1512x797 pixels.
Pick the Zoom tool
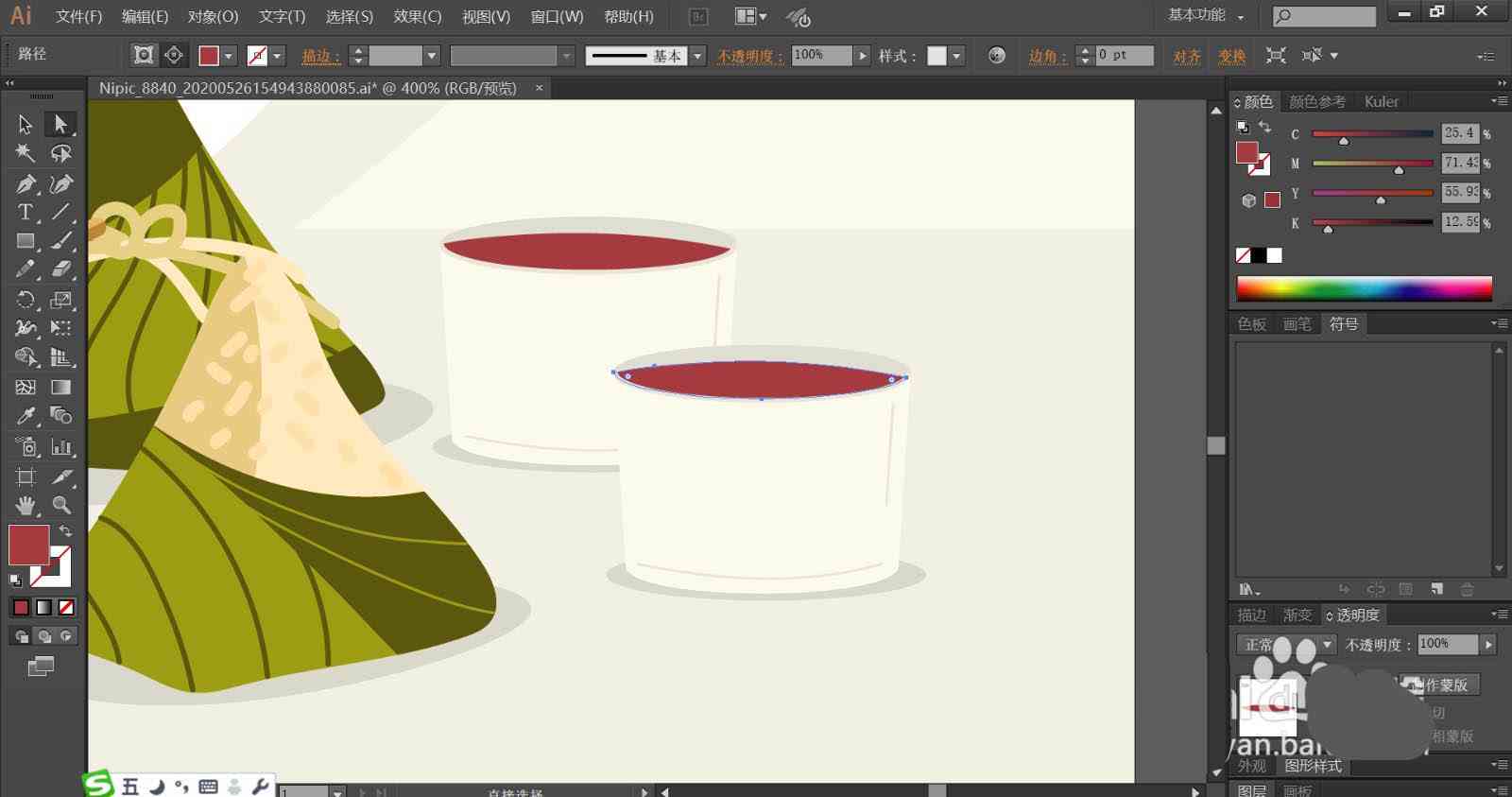(61, 505)
